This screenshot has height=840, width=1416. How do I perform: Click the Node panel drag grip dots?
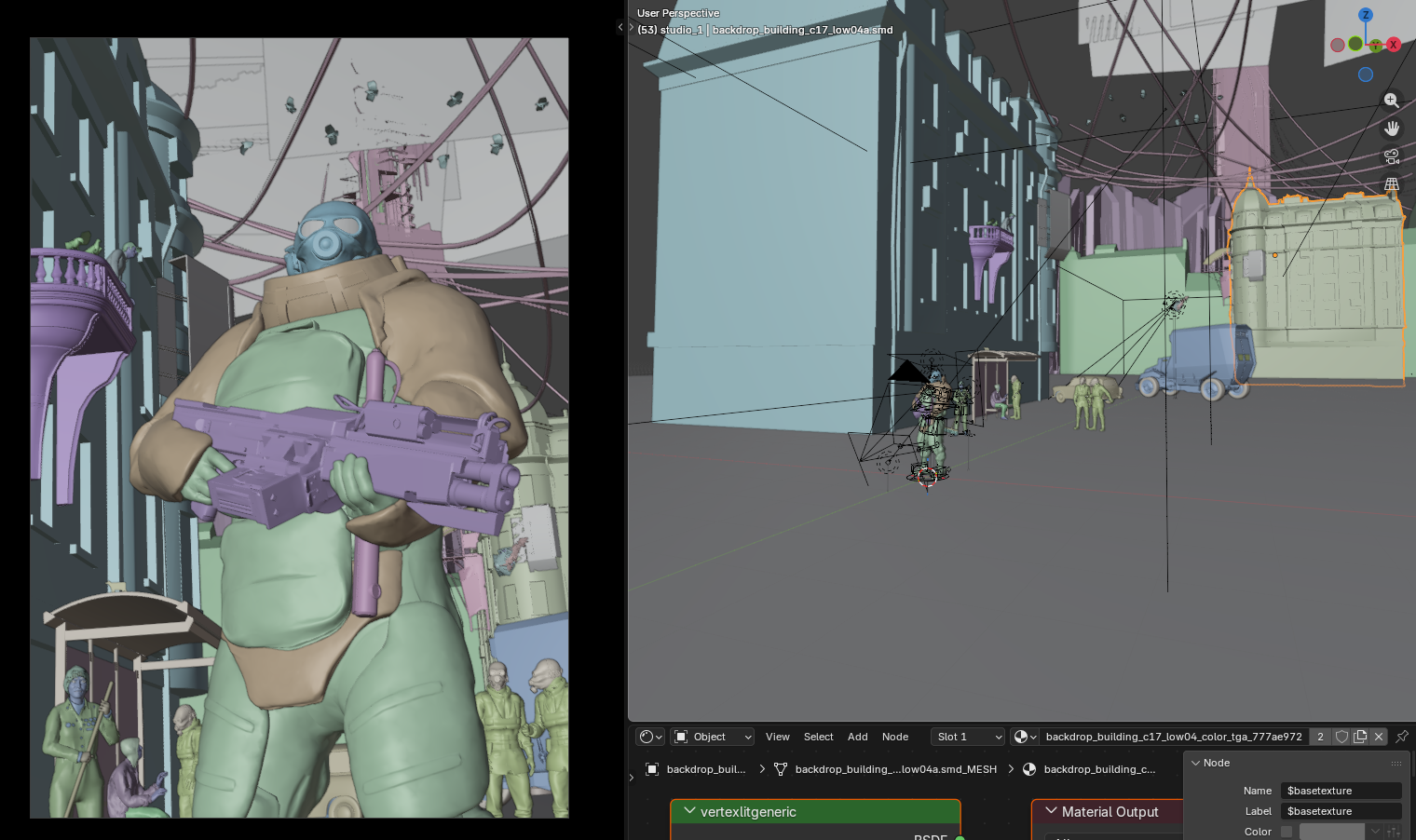click(x=1396, y=763)
